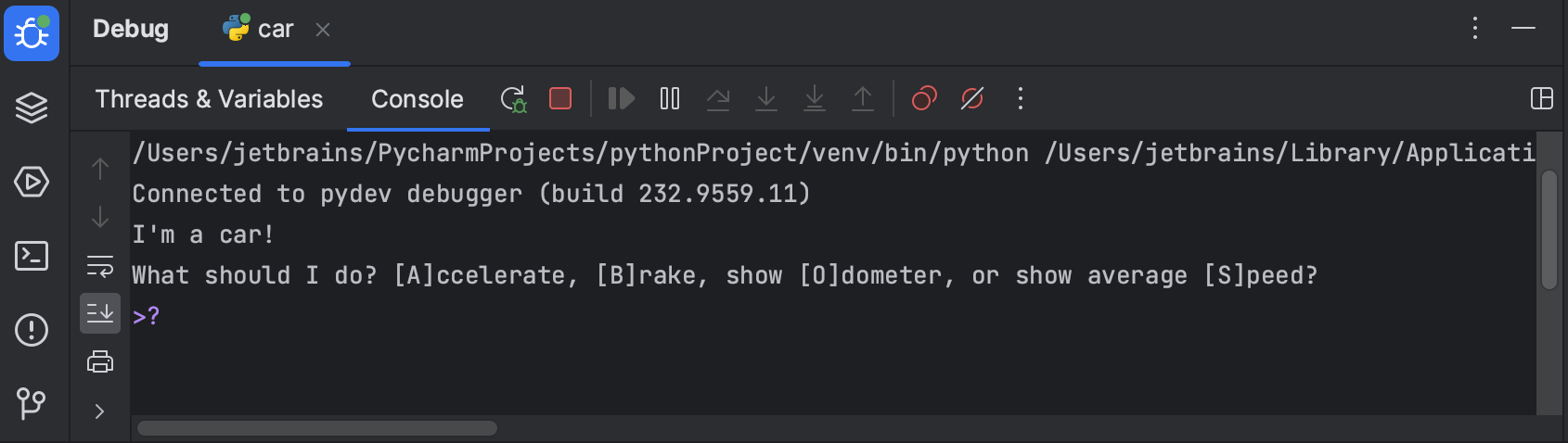This screenshot has height=443, width=1568.
Task: Click the Rerun 'car' debug icon
Action: tap(513, 99)
